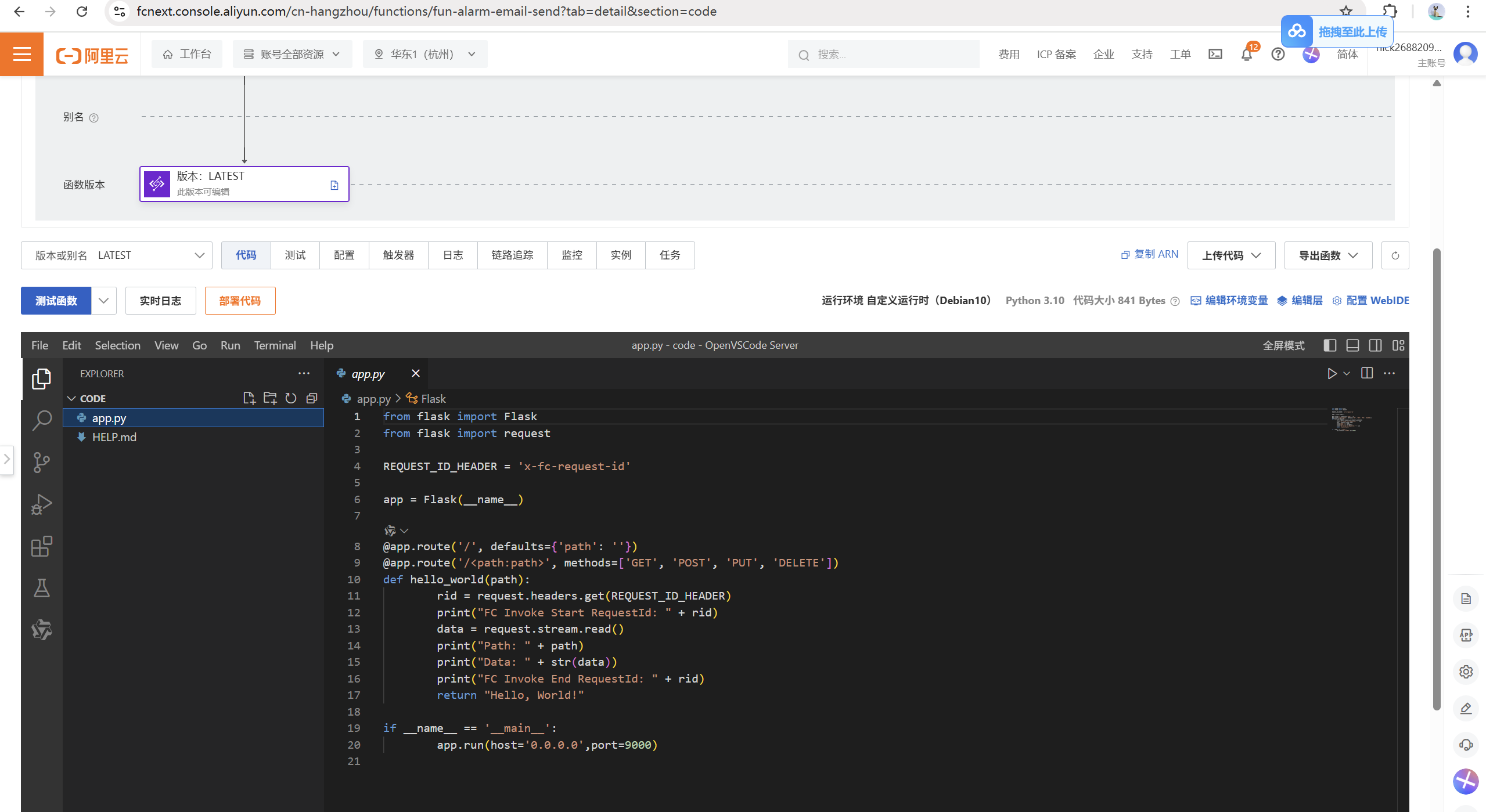Open run options chevron beside play
1486x812 pixels.
coord(1347,373)
